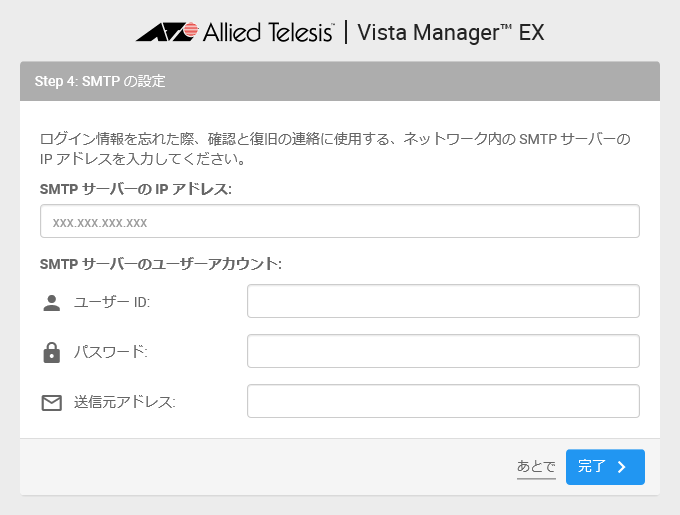The width and height of the screenshot is (680, 515).
Task: Click the user silhouette icon beside ユーザー ID
Action: 52,303
